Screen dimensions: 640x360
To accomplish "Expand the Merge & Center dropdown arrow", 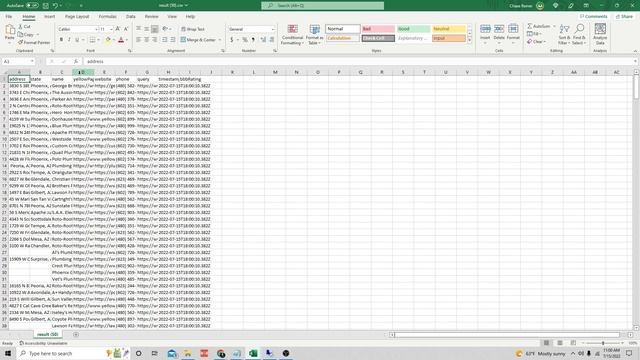I will (220, 40).
